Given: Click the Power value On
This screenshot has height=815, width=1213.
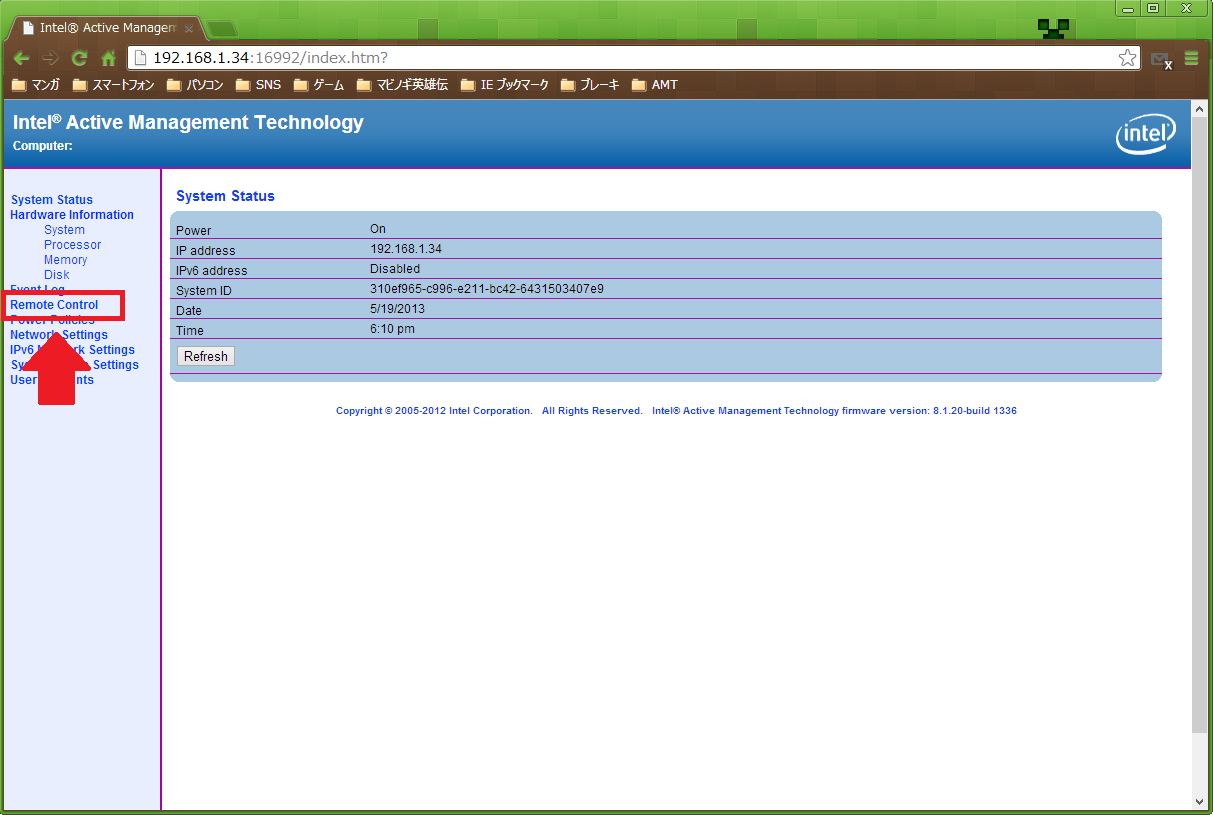Looking at the screenshot, I should coord(378,229).
